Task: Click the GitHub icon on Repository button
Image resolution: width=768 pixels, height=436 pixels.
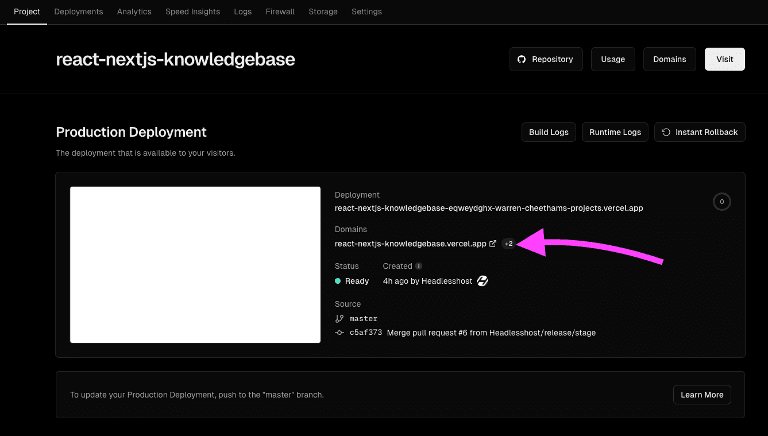Action: click(521, 59)
